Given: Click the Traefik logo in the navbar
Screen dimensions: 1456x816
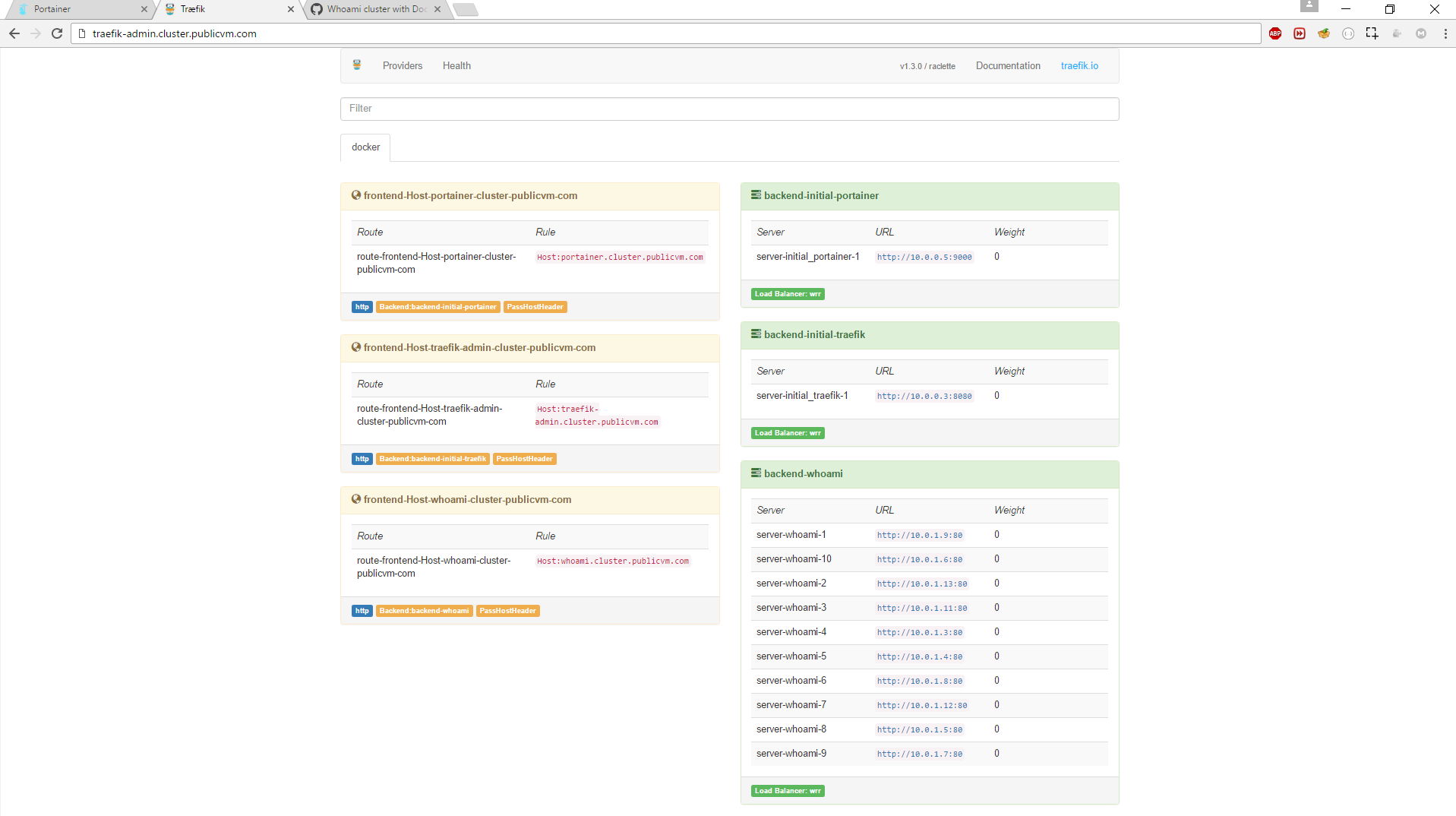Looking at the screenshot, I should pyautogui.click(x=356, y=65).
